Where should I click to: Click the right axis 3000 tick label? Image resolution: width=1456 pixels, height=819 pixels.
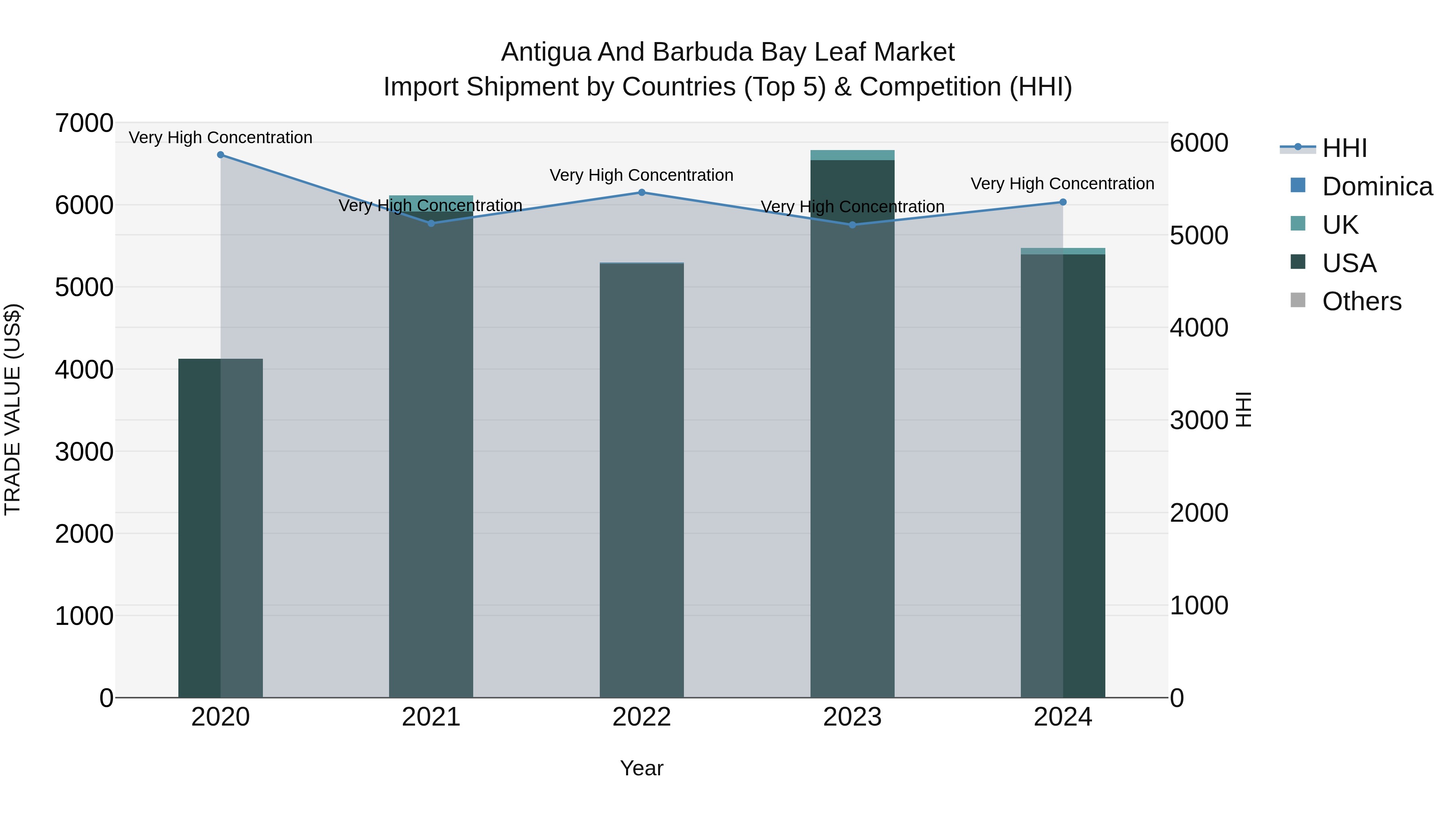(x=1200, y=421)
